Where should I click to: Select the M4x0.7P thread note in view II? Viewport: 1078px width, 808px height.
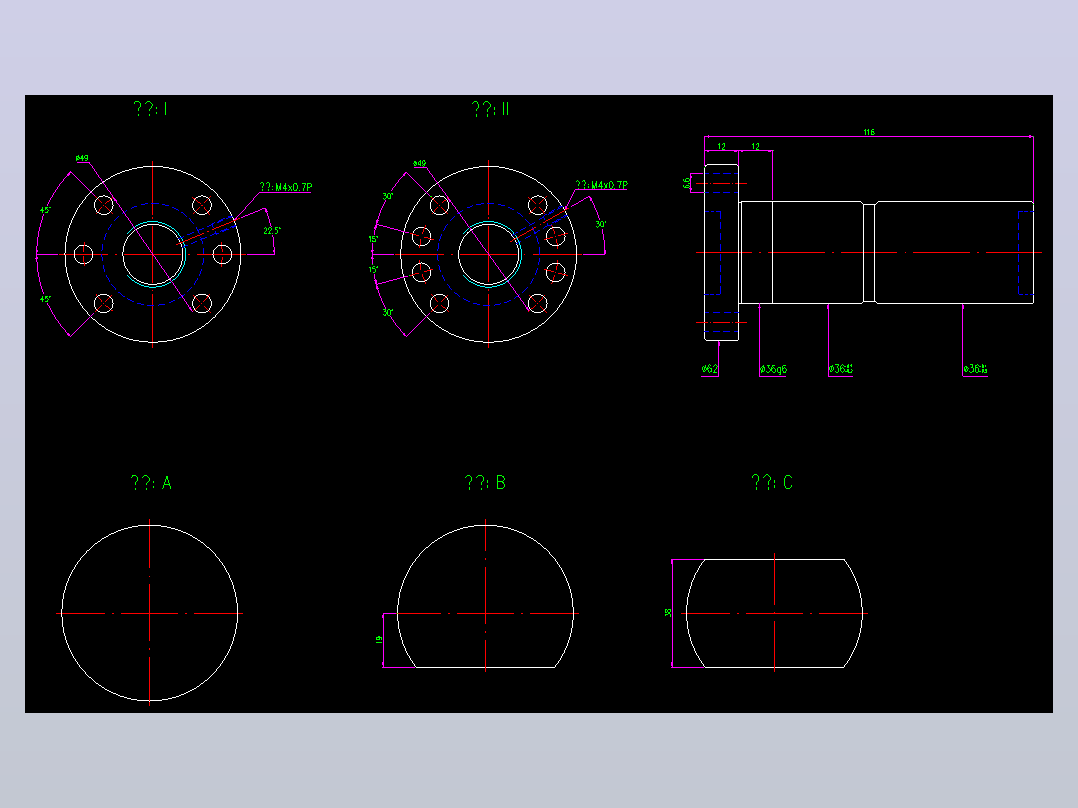(x=601, y=185)
